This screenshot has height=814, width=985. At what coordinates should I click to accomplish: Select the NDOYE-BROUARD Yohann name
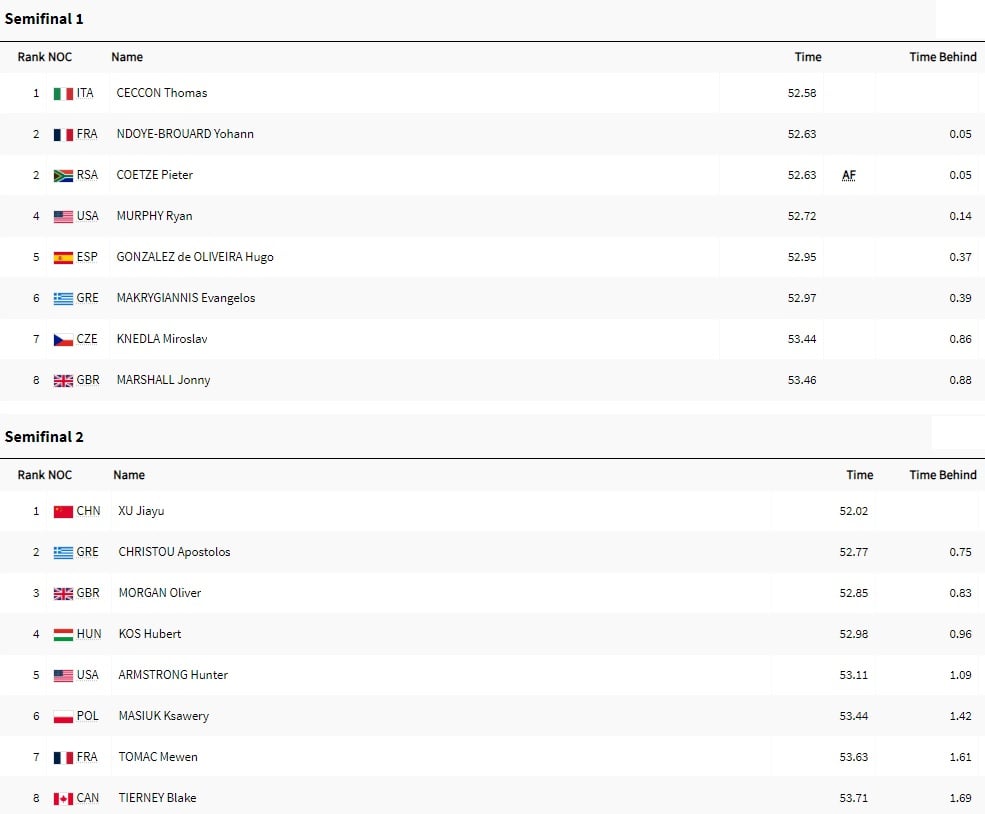coord(185,134)
